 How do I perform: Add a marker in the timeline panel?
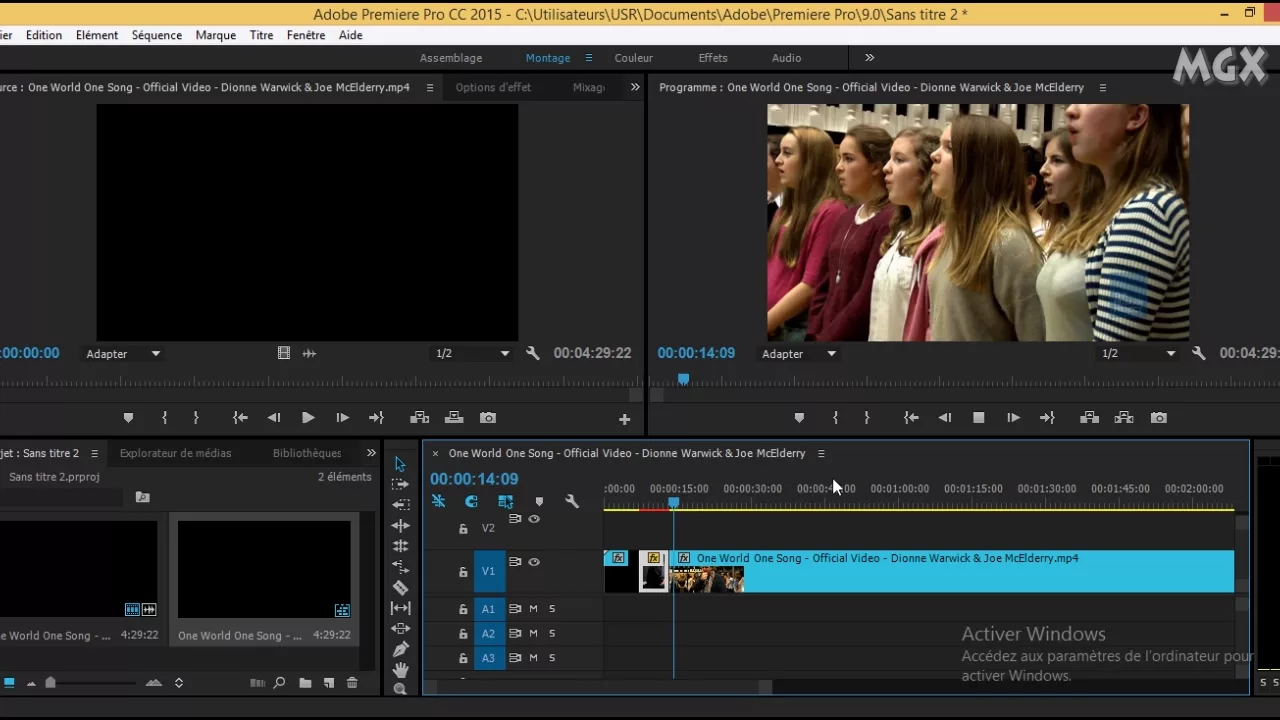[539, 501]
